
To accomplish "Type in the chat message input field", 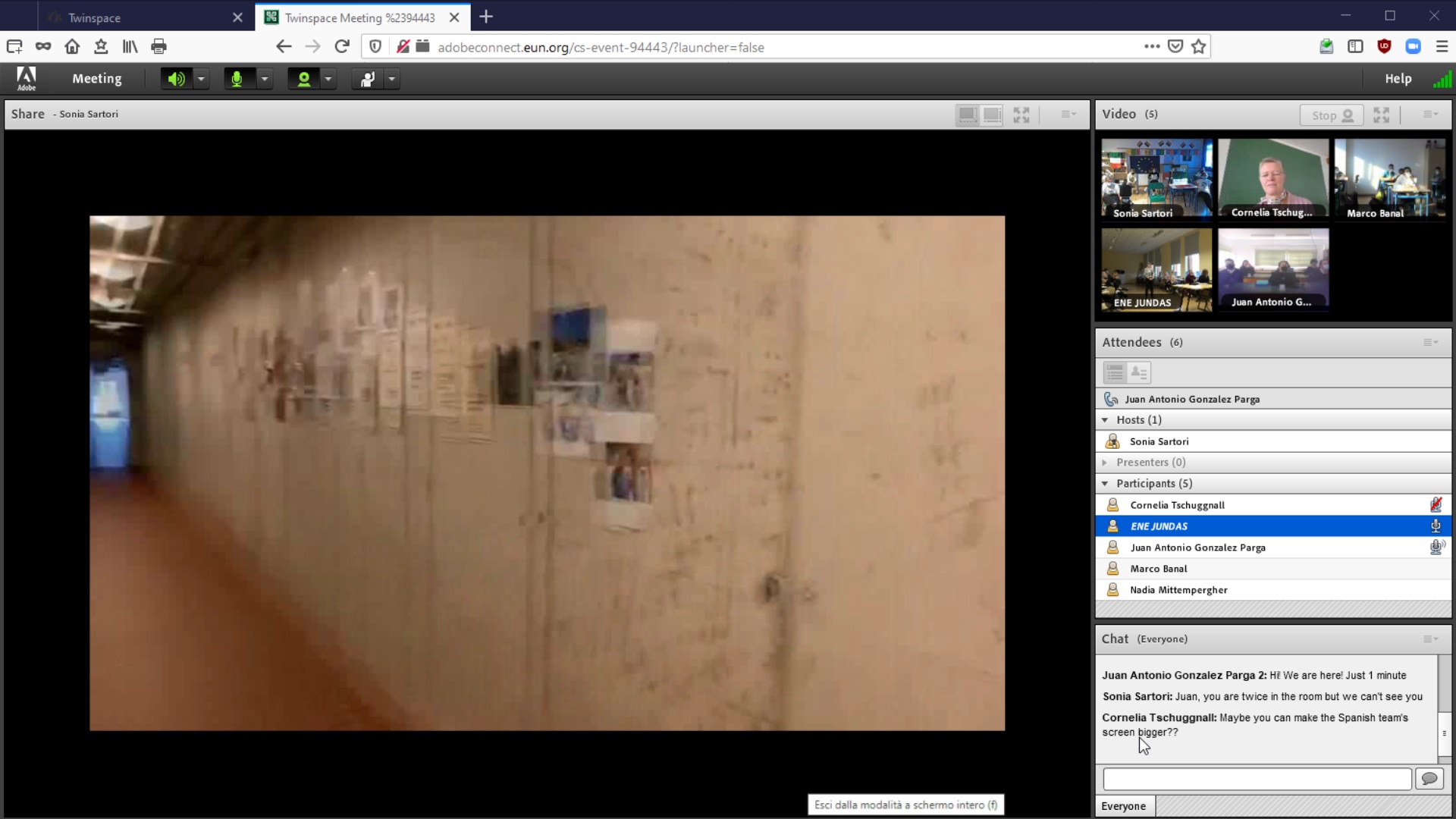I will pos(1257,779).
